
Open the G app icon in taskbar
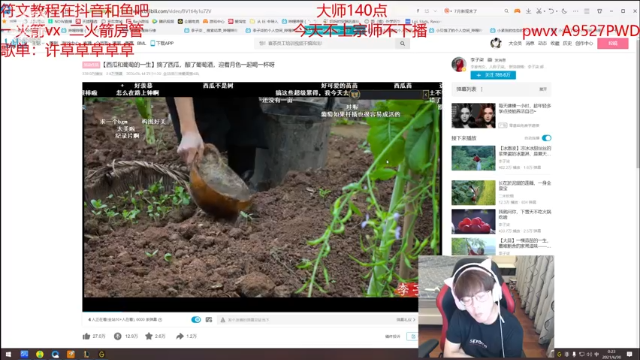point(102,354)
